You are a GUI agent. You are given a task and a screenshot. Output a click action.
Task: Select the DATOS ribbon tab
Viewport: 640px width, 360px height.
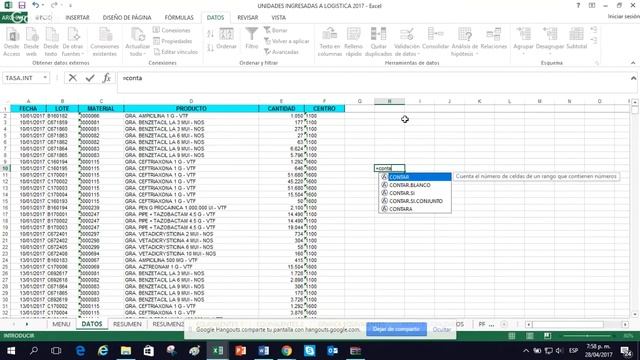[215, 18]
